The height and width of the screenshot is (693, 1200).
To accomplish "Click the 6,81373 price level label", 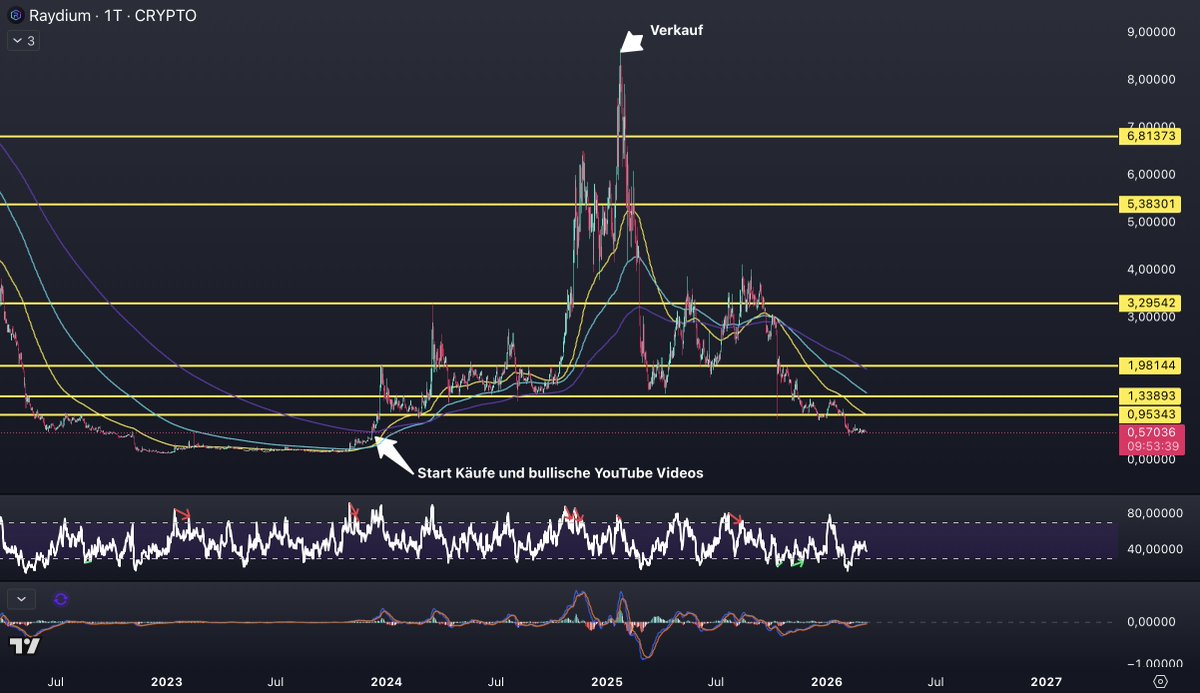I will click(1150, 136).
